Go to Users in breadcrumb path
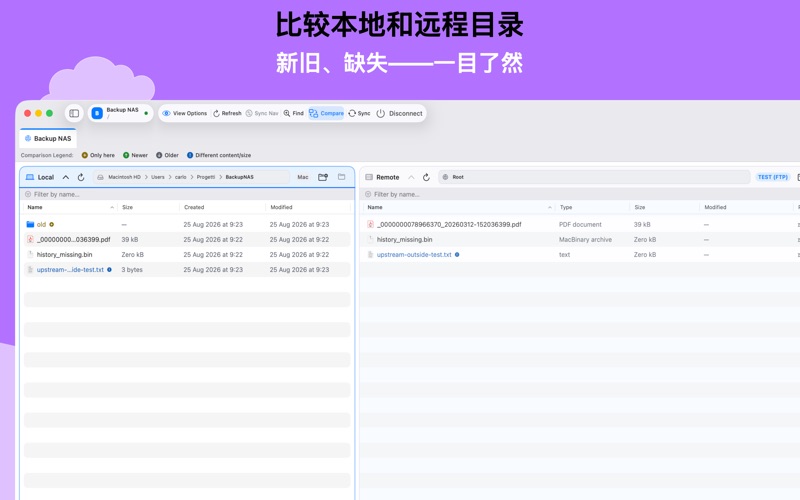 click(x=158, y=177)
